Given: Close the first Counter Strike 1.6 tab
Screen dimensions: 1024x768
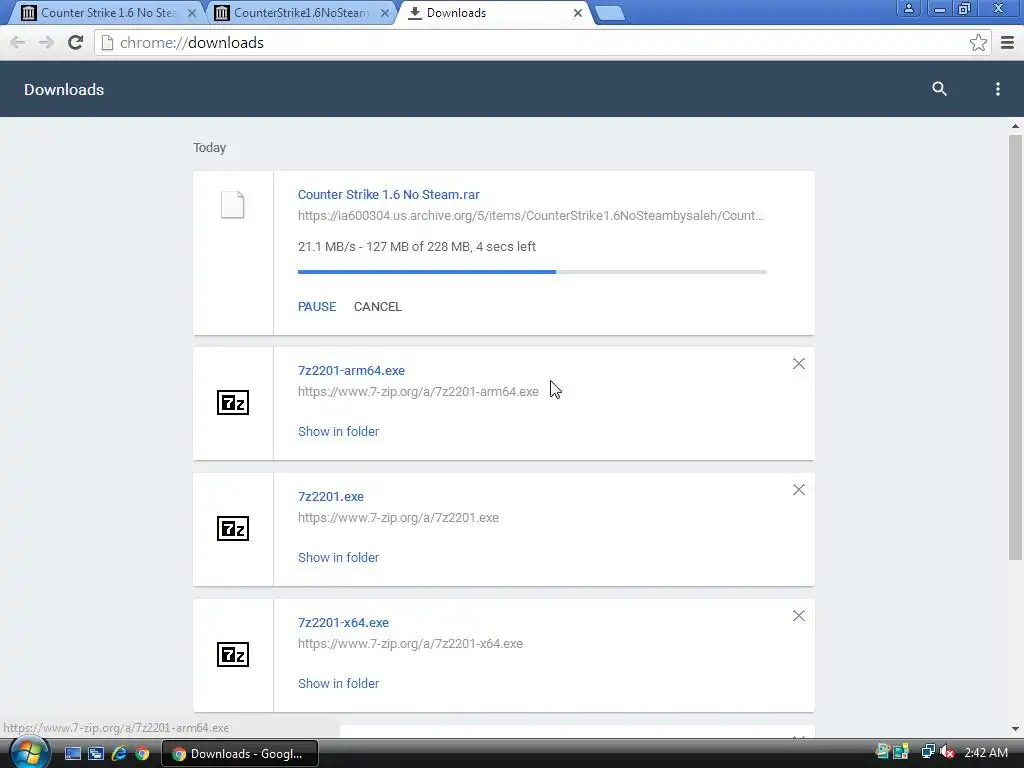Looking at the screenshot, I should pos(191,12).
